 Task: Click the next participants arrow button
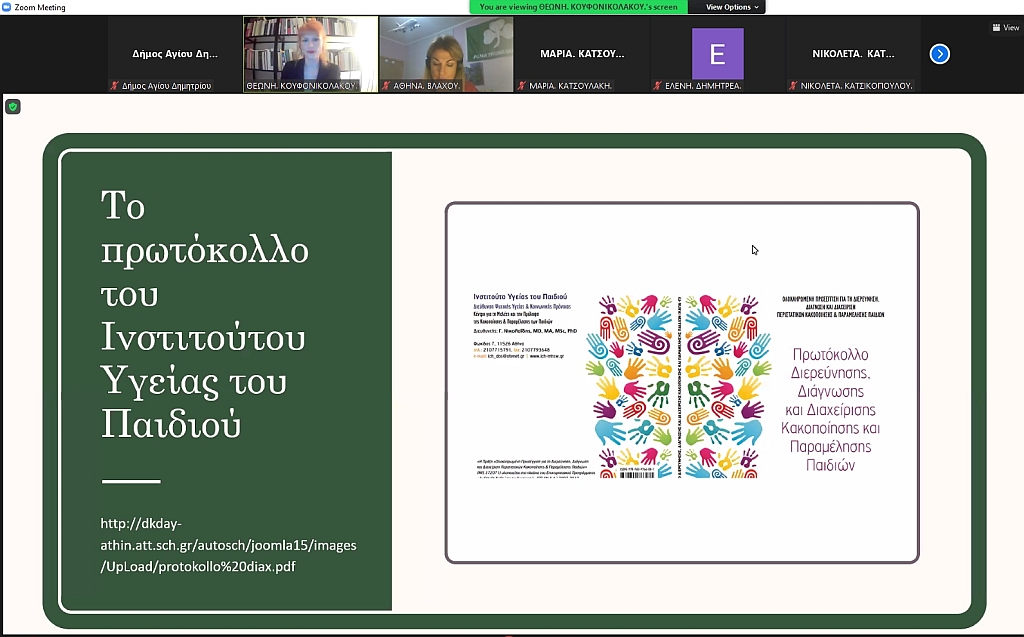939,54
